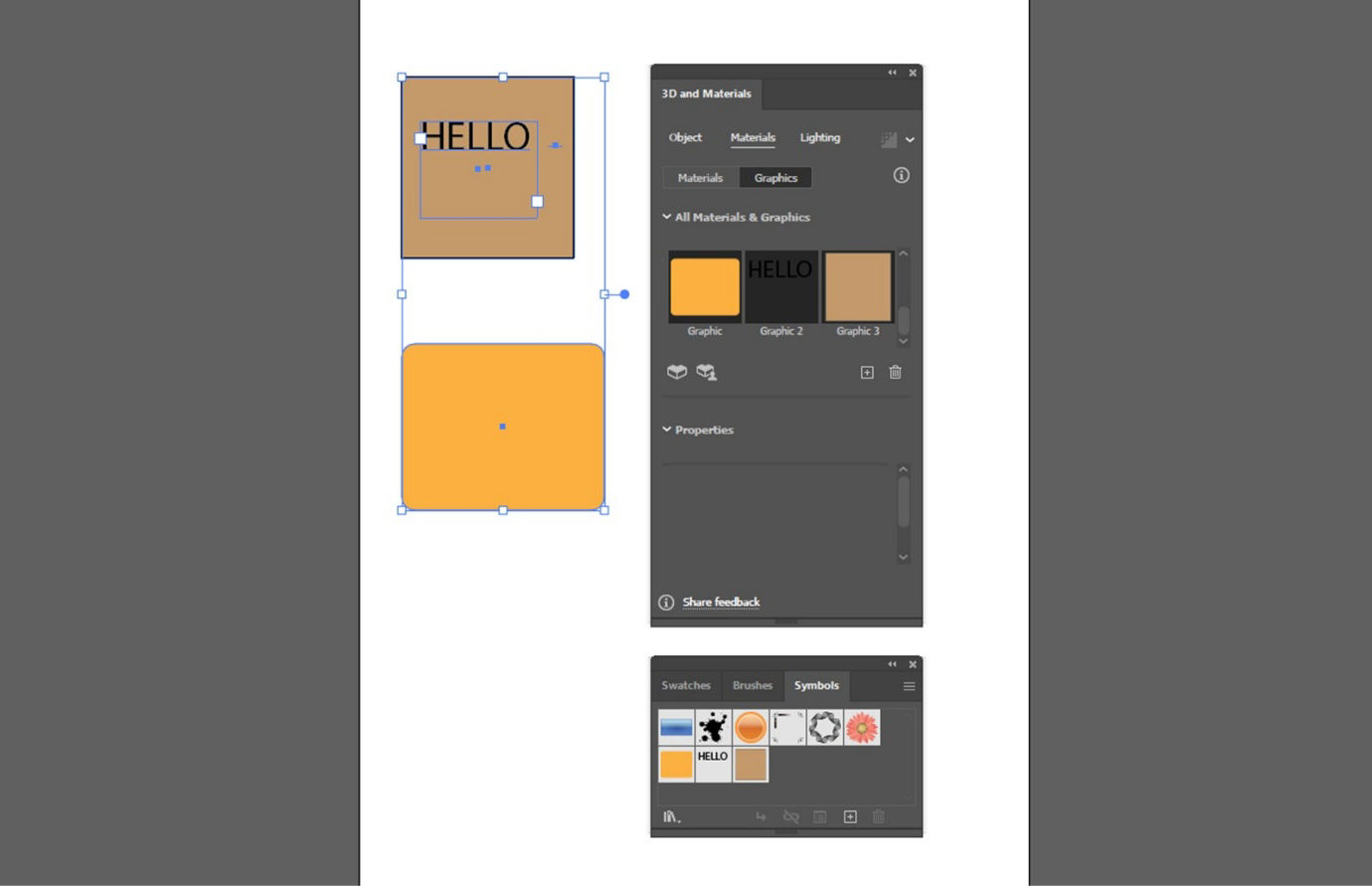Click the info icon beside Graphics tab
Viewport: 1372px width, 886px height.
pyautogui.click(x=901, y=175)
